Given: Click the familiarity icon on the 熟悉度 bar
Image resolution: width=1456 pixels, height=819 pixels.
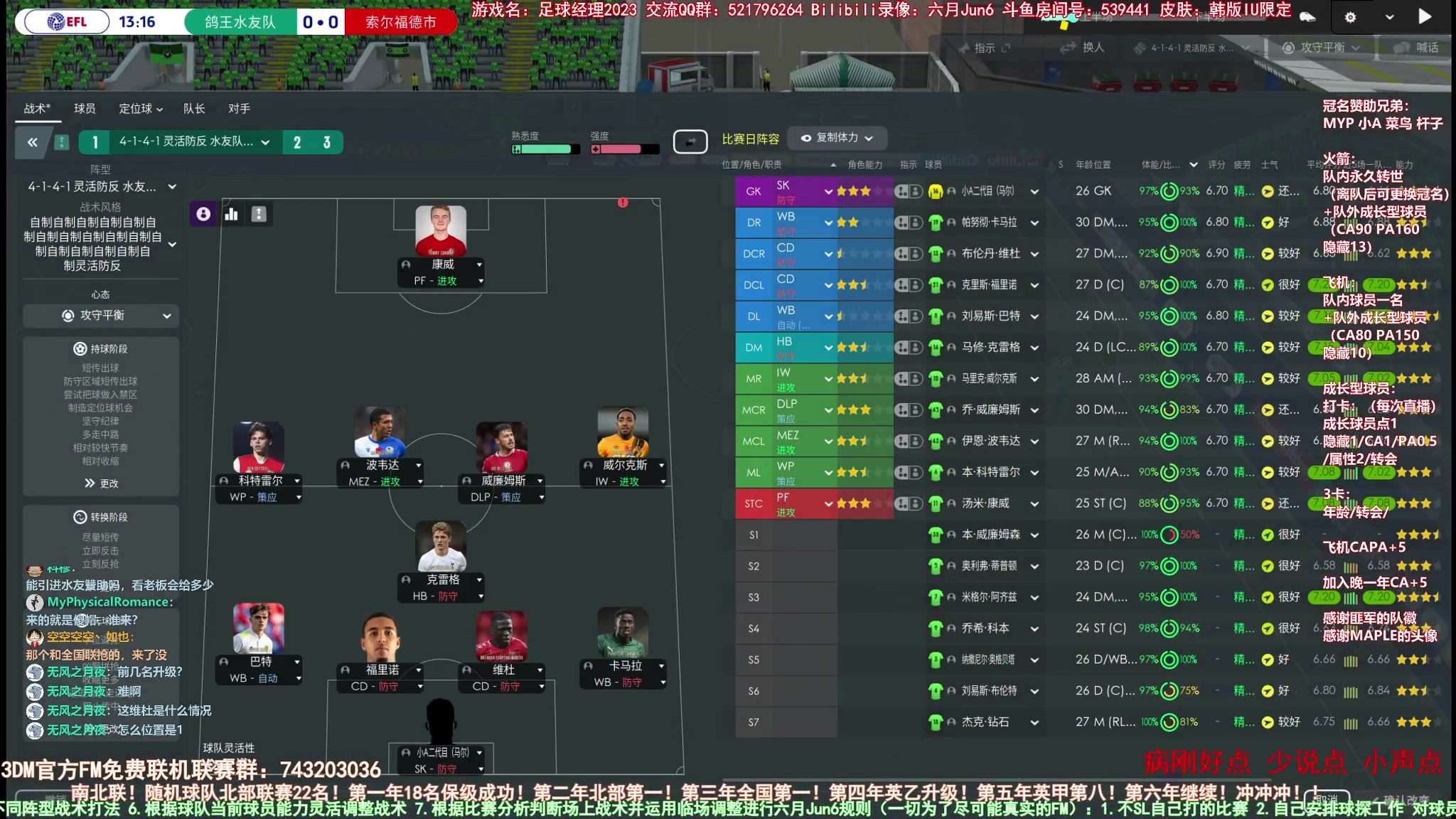Looking at the screenshot, I should pyautogui.click(x=517, y=149).
